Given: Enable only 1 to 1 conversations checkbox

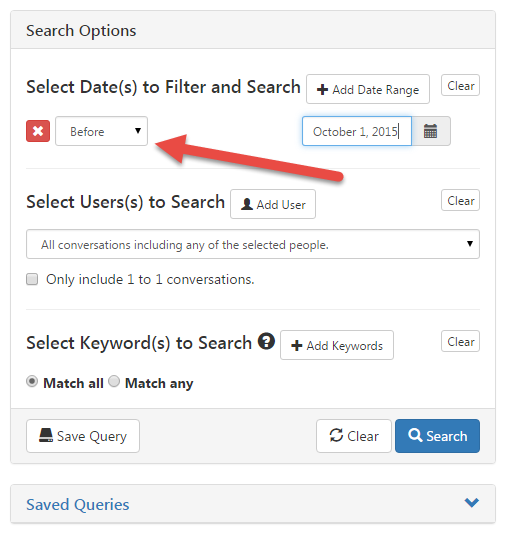Looking at the screenshot, I should pos(32,279).
